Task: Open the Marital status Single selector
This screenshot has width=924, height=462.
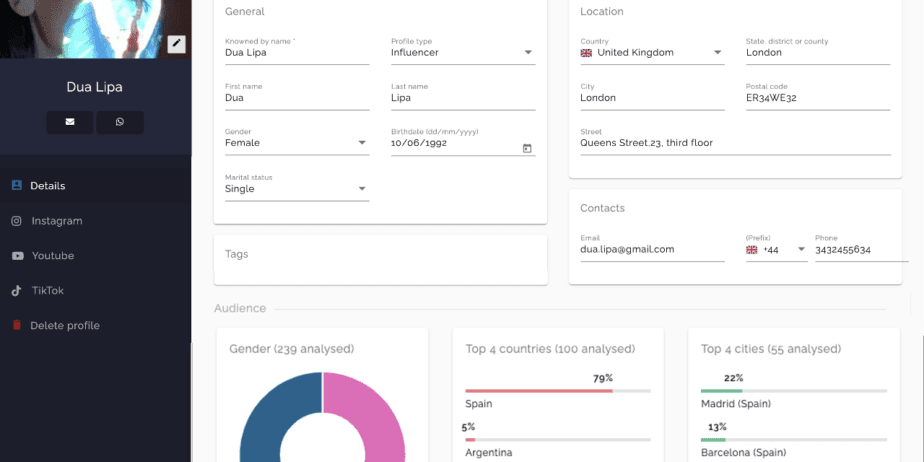Action: pos(297,187)
